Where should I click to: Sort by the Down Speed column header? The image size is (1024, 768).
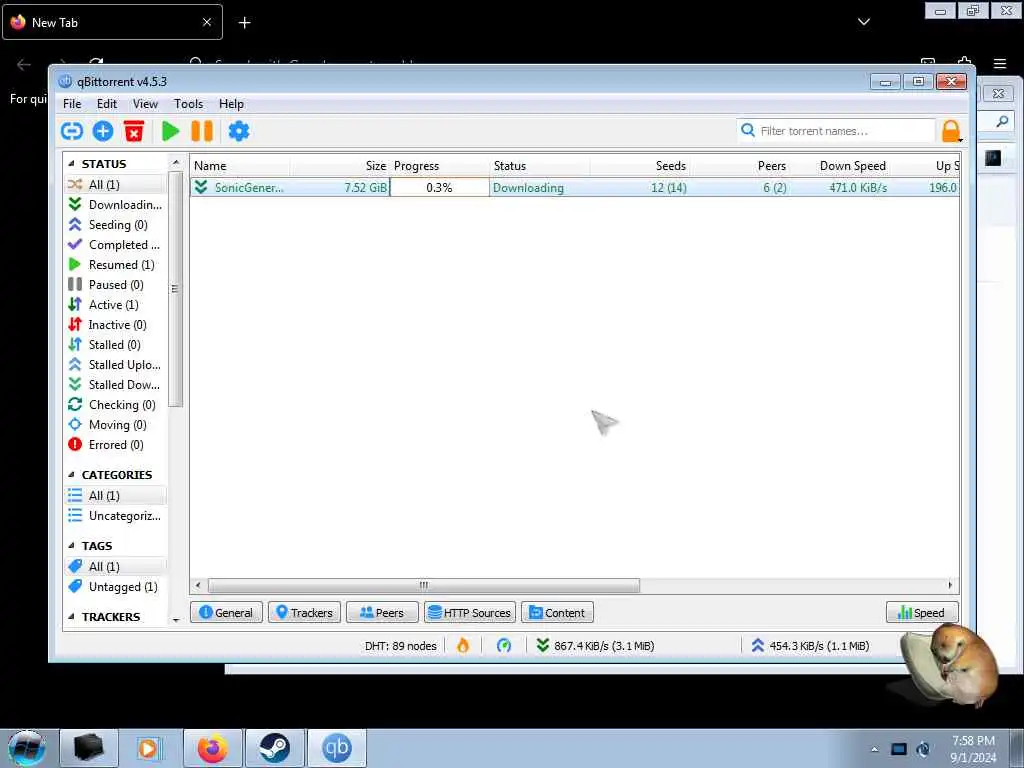[841, 166]
